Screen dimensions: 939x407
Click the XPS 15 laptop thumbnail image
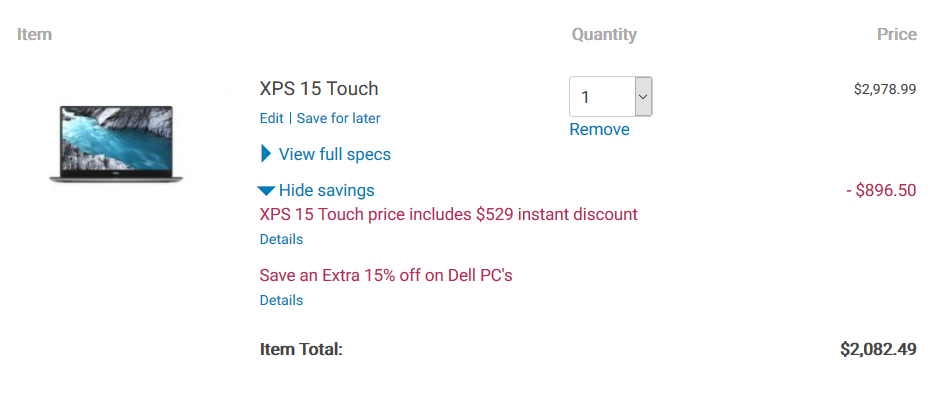pos(116,144)
